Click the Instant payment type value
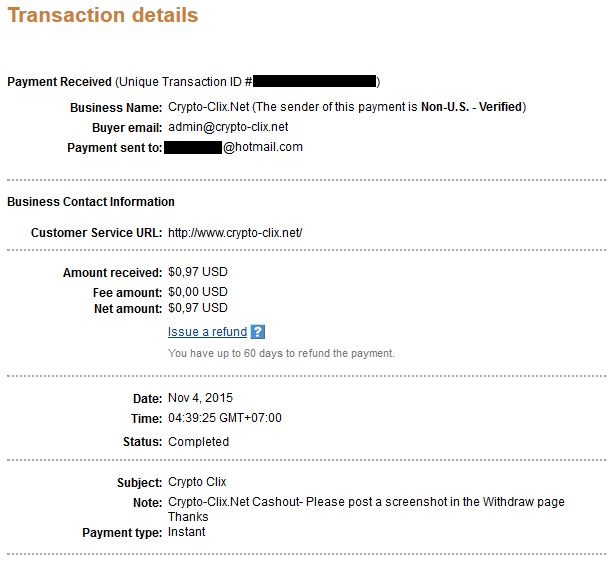This screenshot has height=561, width=615. [x=187, y=532]
